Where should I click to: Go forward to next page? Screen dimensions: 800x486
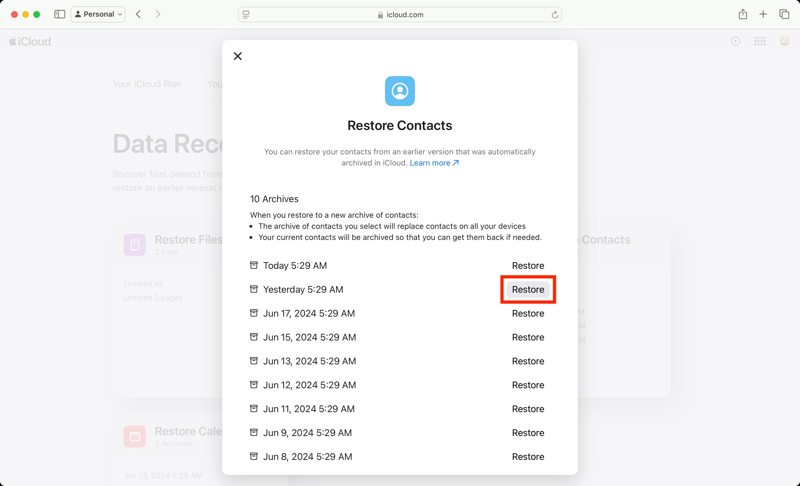point(158,14)
